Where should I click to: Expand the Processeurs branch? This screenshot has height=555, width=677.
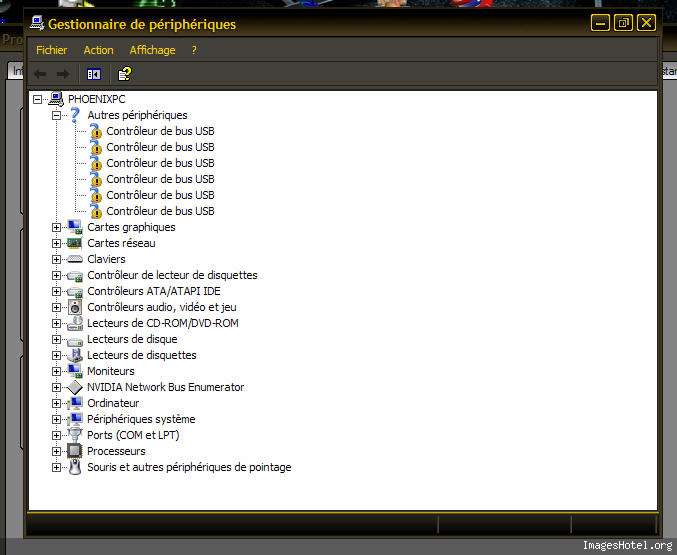[56, 451]
